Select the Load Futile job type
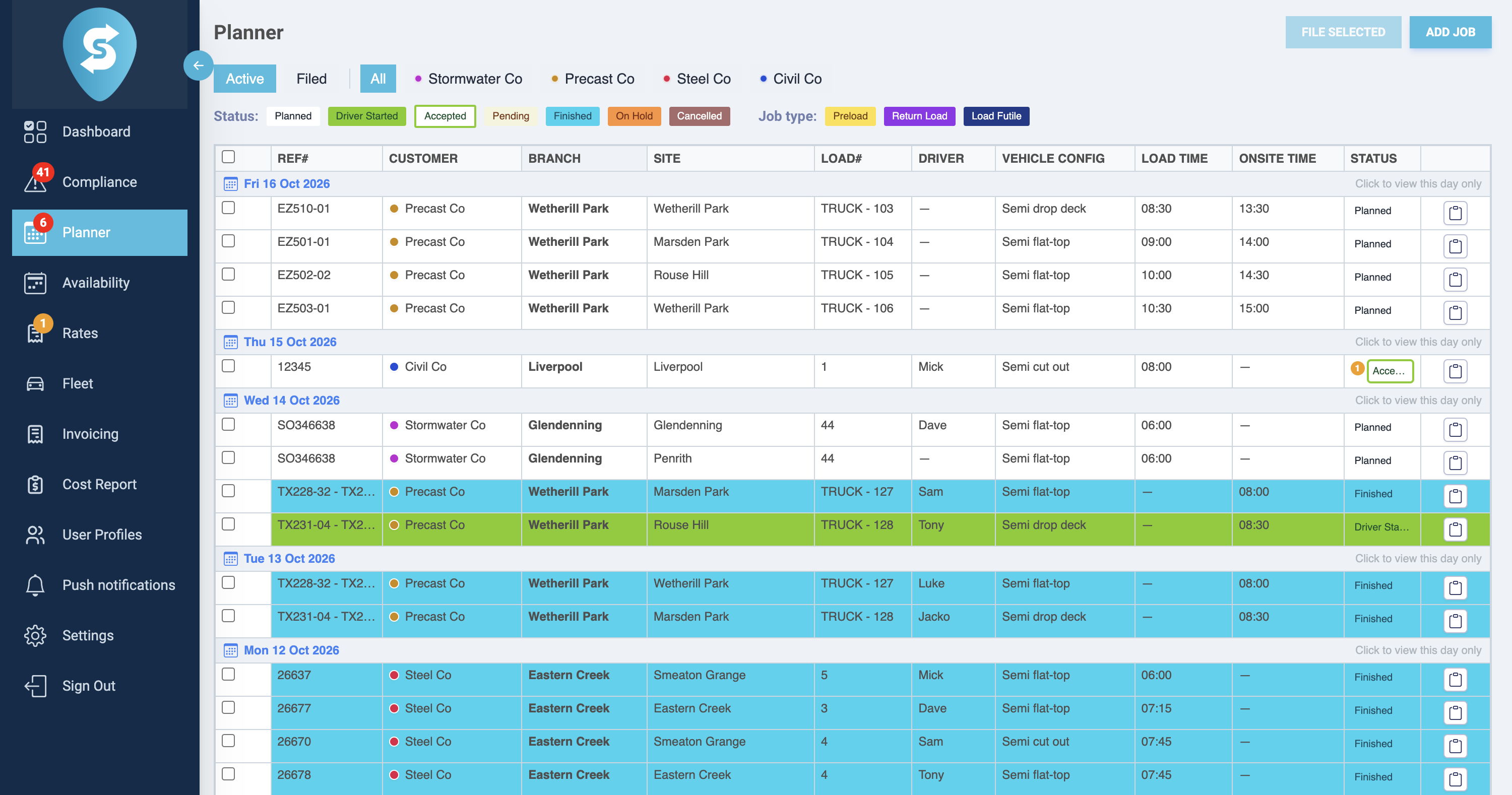This screenshot has height=795, width=1512. pyautogui.click(x=996, y=116)
